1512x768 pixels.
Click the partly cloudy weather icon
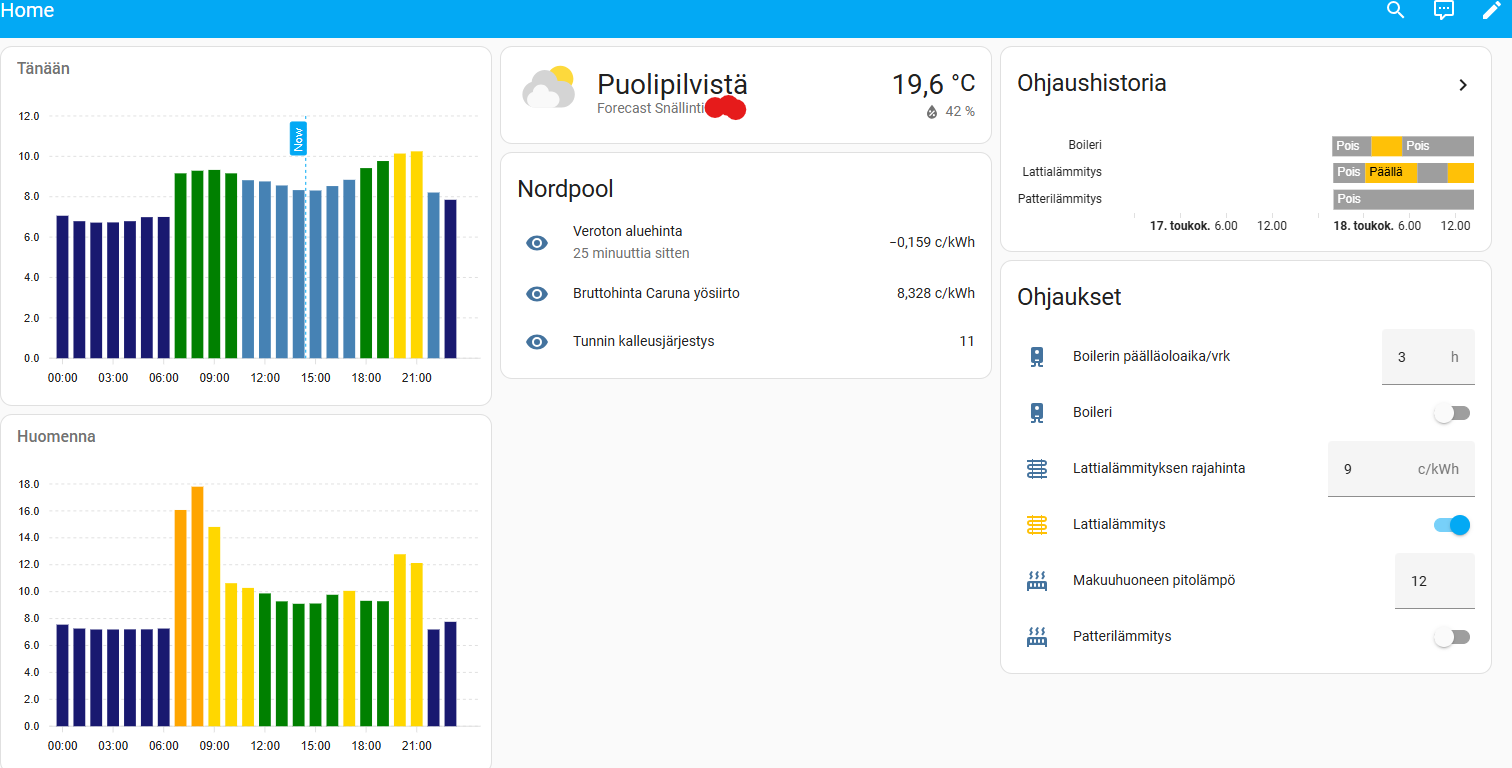click(548, 88)
